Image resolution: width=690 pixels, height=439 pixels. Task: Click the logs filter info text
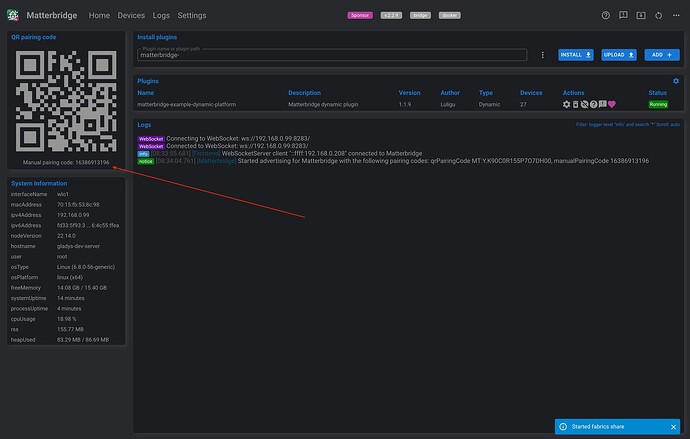[628, 124]
